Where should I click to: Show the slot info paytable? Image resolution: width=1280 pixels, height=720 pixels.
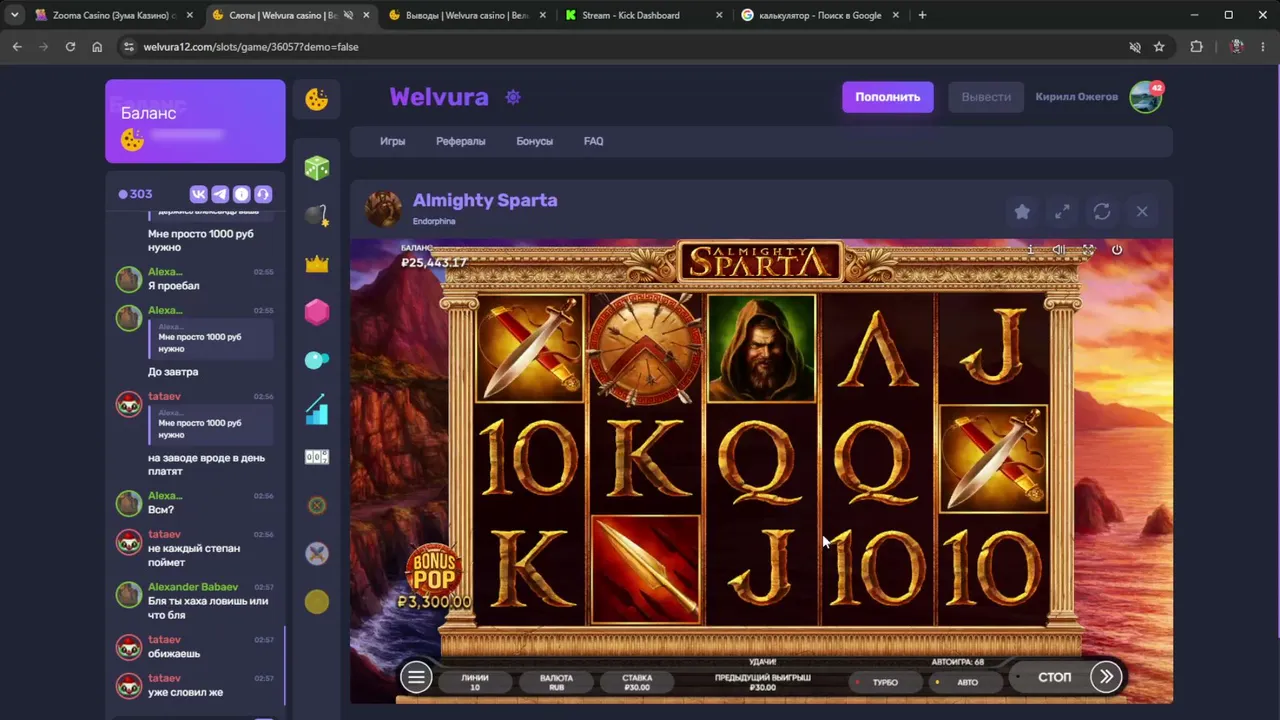point(1030,249)
